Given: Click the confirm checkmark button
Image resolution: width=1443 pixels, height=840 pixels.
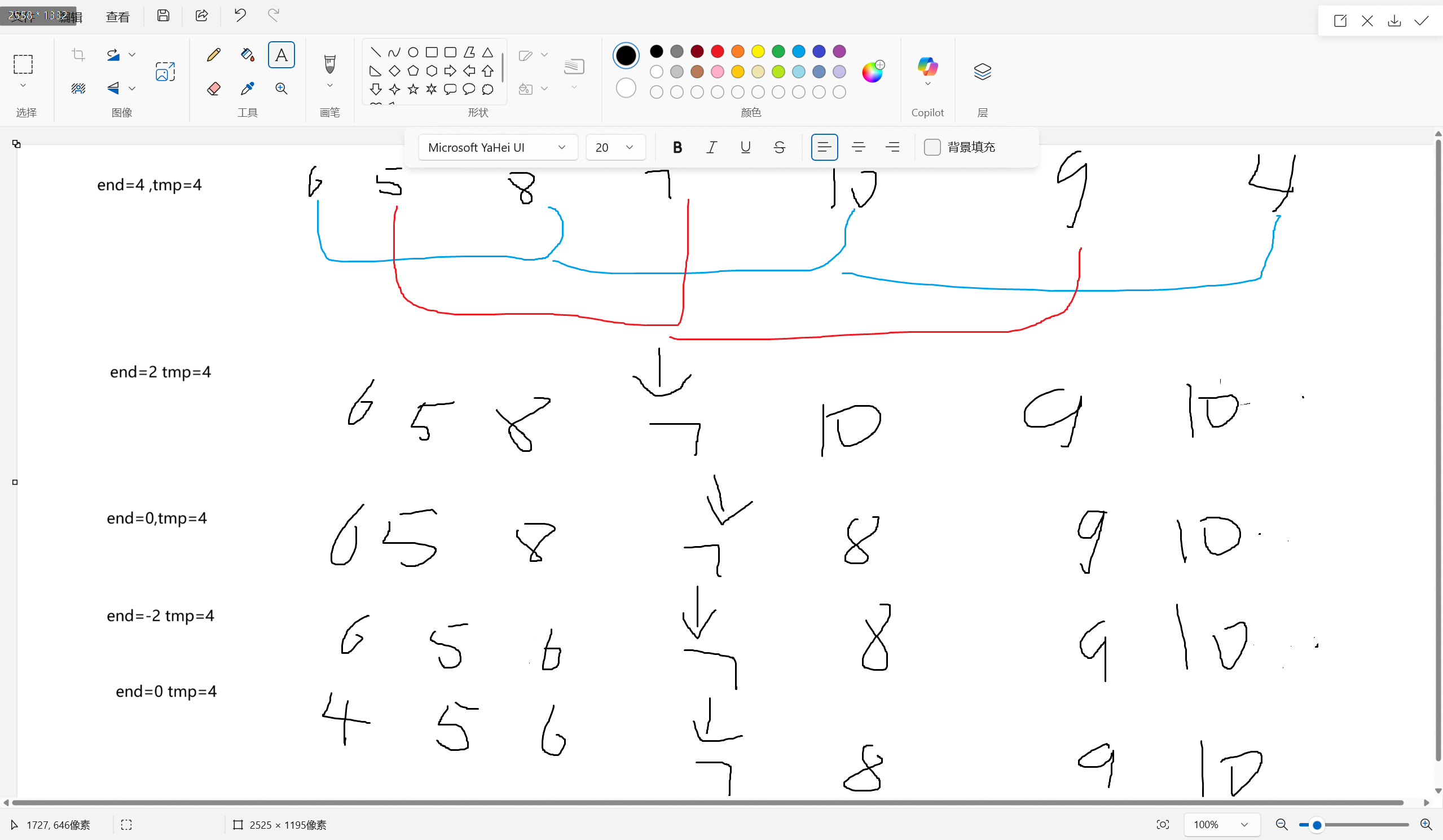Looking at the screenshot, I should [x=1421, y=21].
